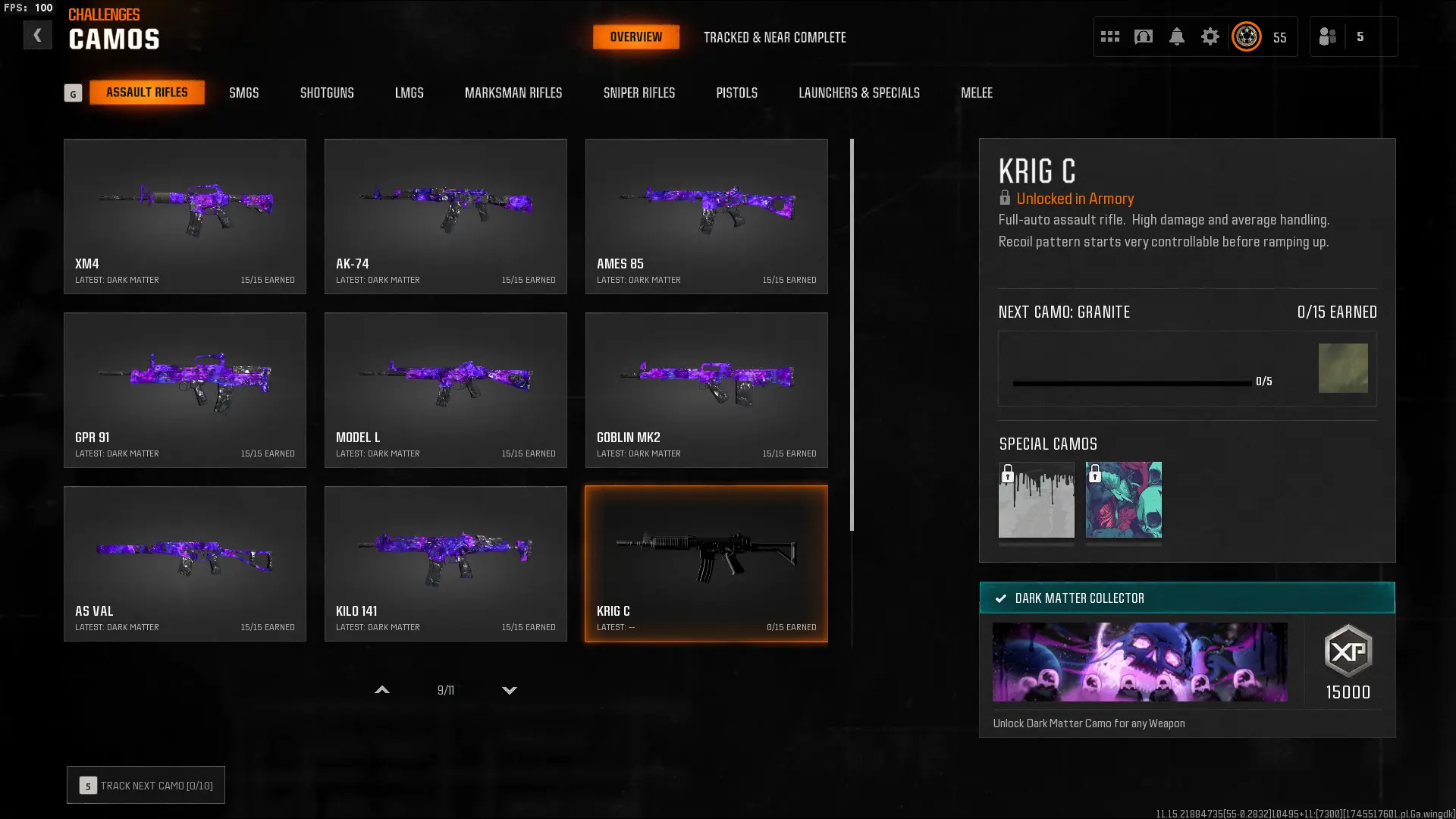Click the weapon list scrollbar
The width and height of the screenshot is (1456, 819).
[852, 334]
